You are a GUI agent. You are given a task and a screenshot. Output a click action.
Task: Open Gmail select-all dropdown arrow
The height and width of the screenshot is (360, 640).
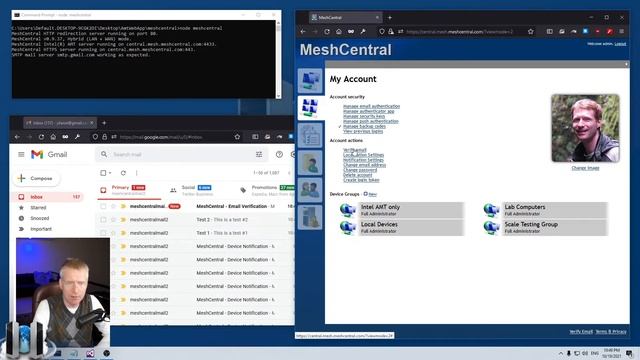tap(110, 173)
